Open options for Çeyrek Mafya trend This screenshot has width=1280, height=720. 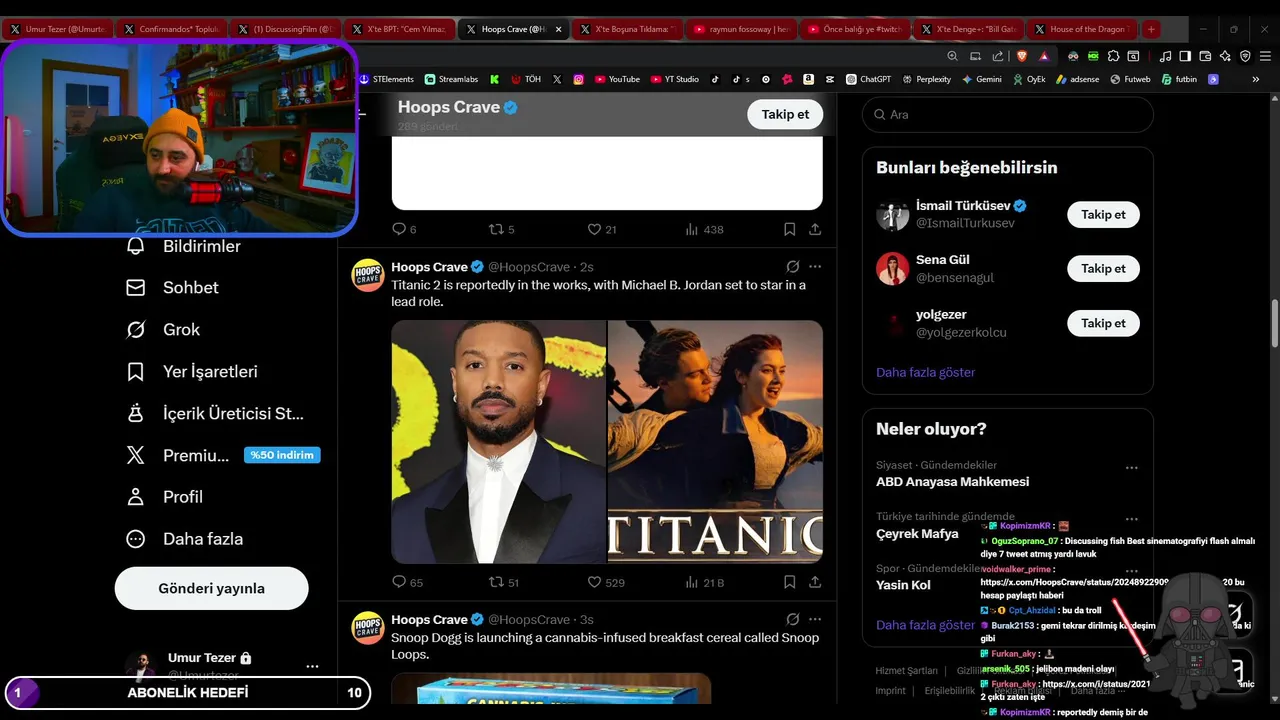[x=1131, y=520]
